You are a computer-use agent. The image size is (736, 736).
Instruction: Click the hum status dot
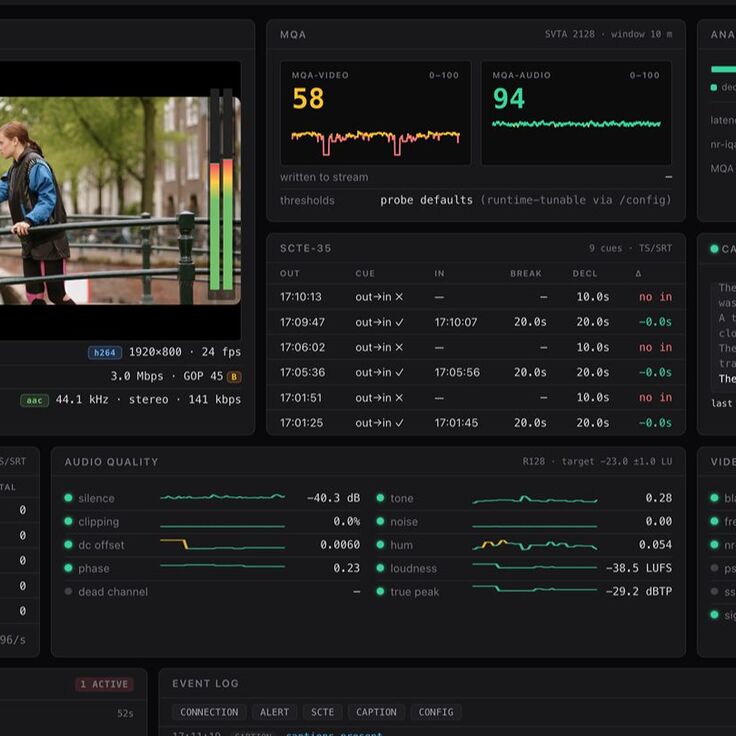[380, 544]
